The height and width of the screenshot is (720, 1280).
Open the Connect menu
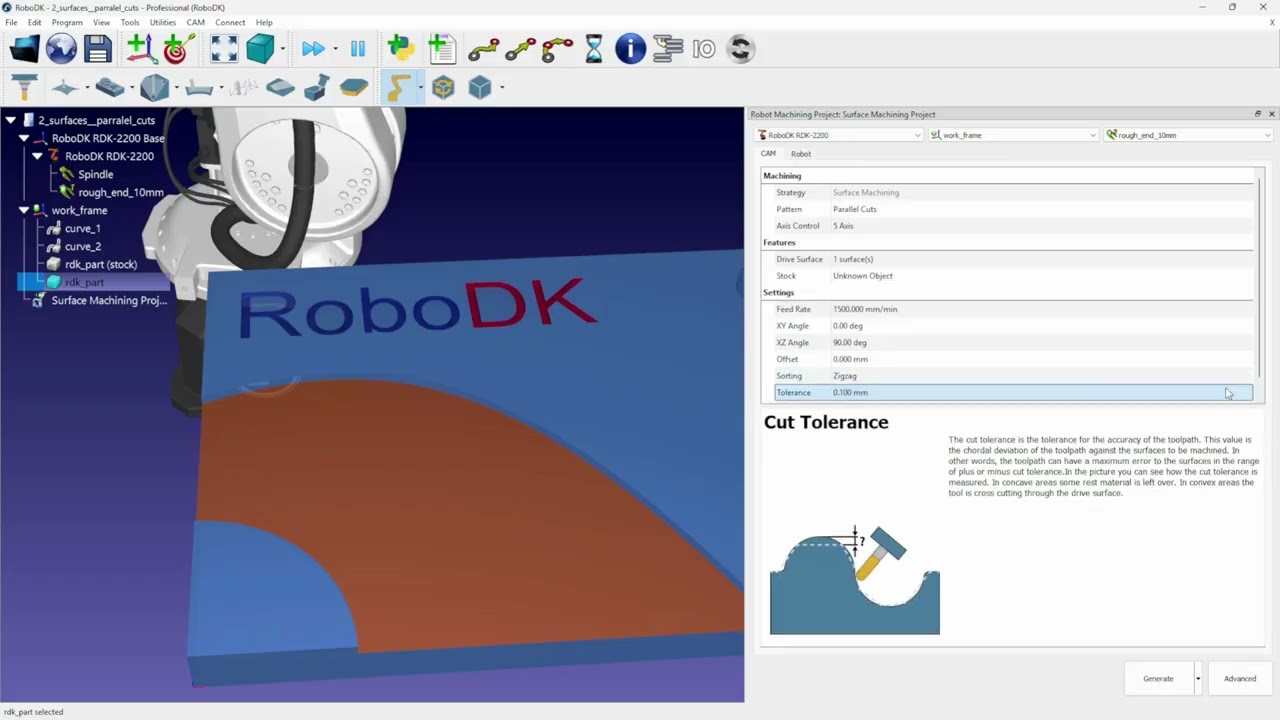230,22
